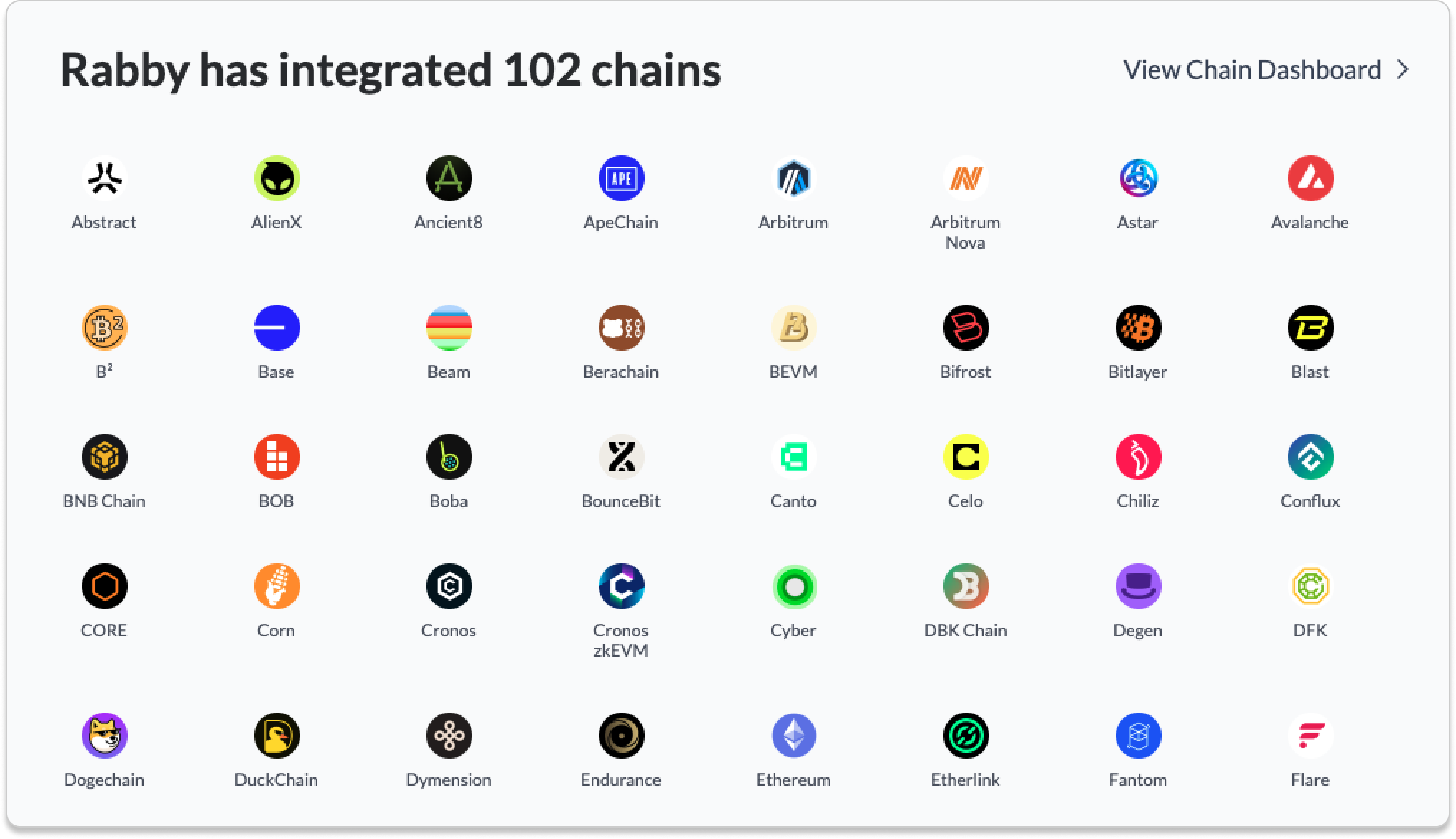Click the Cronos zkEVM icon
This screenshot has width=1456, height=839.
621,586
